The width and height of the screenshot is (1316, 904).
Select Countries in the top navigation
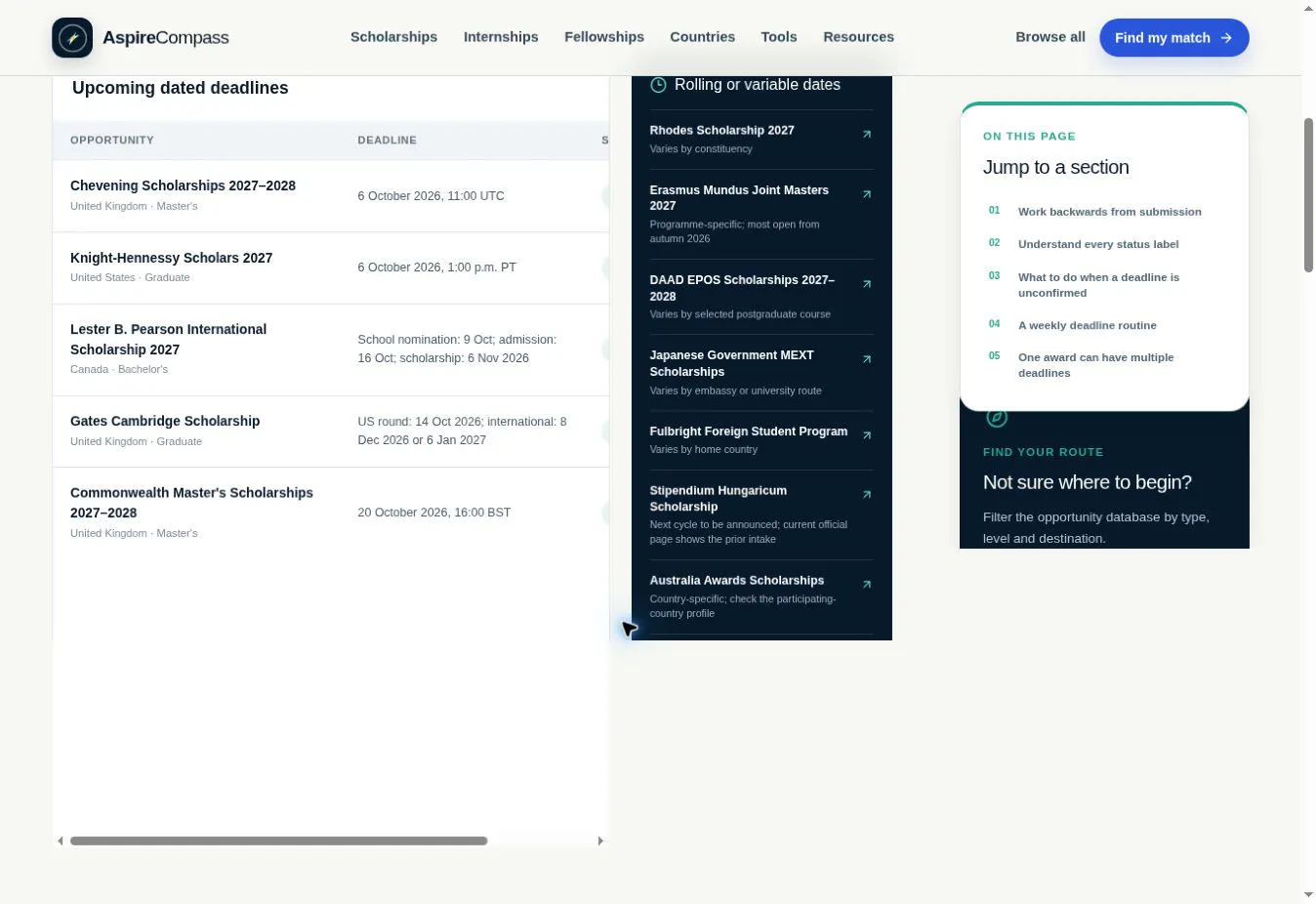(702, 37)
